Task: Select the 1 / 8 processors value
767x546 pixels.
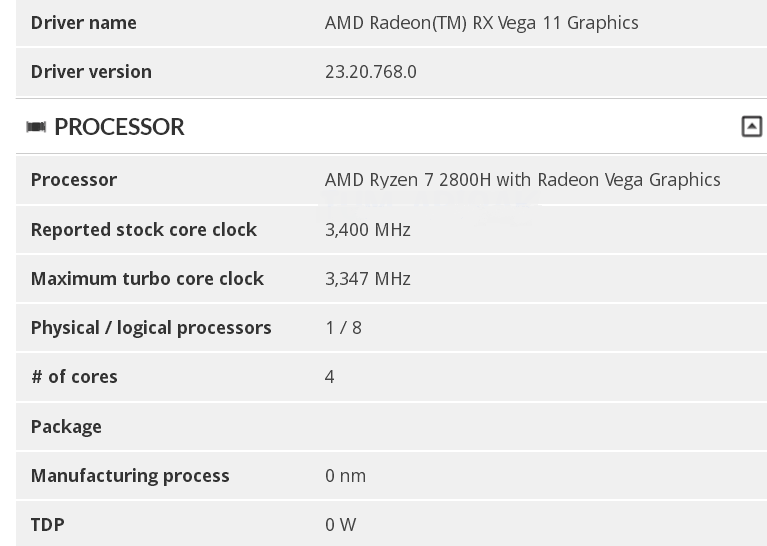Action: tap(343, 327)
